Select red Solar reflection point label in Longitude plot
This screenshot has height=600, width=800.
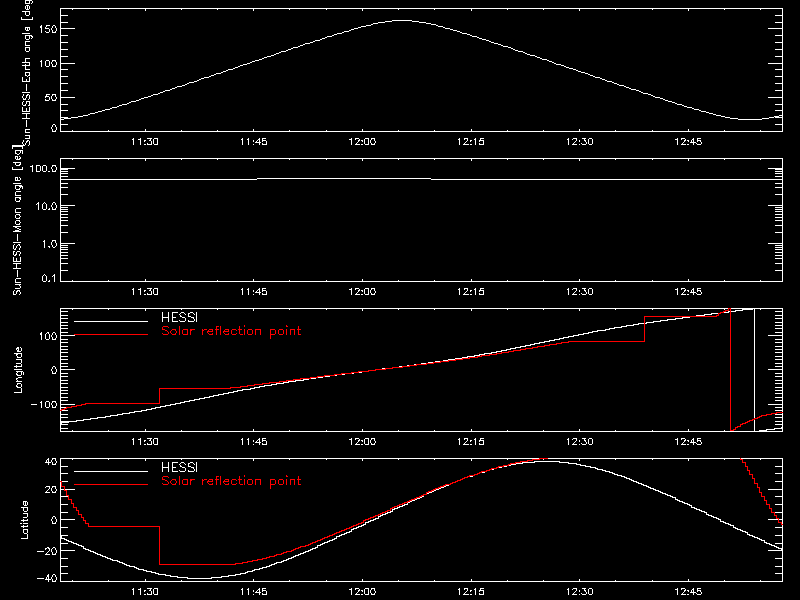[231, 331]
